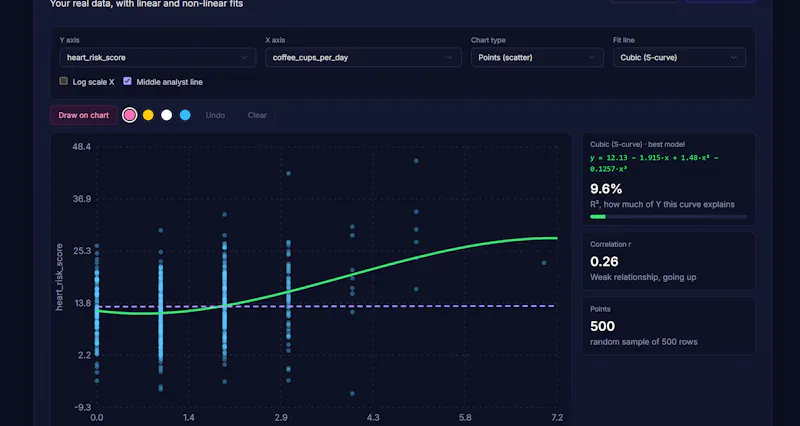Open the Y axis heart_risk_score dropdown
The image size is (800, 426).
coord(158,58)
